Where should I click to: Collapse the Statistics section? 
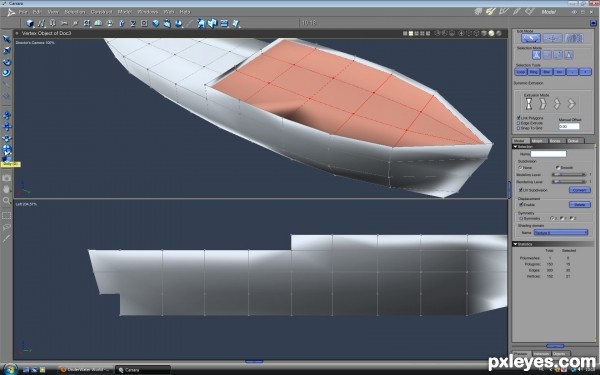[515, 244]
